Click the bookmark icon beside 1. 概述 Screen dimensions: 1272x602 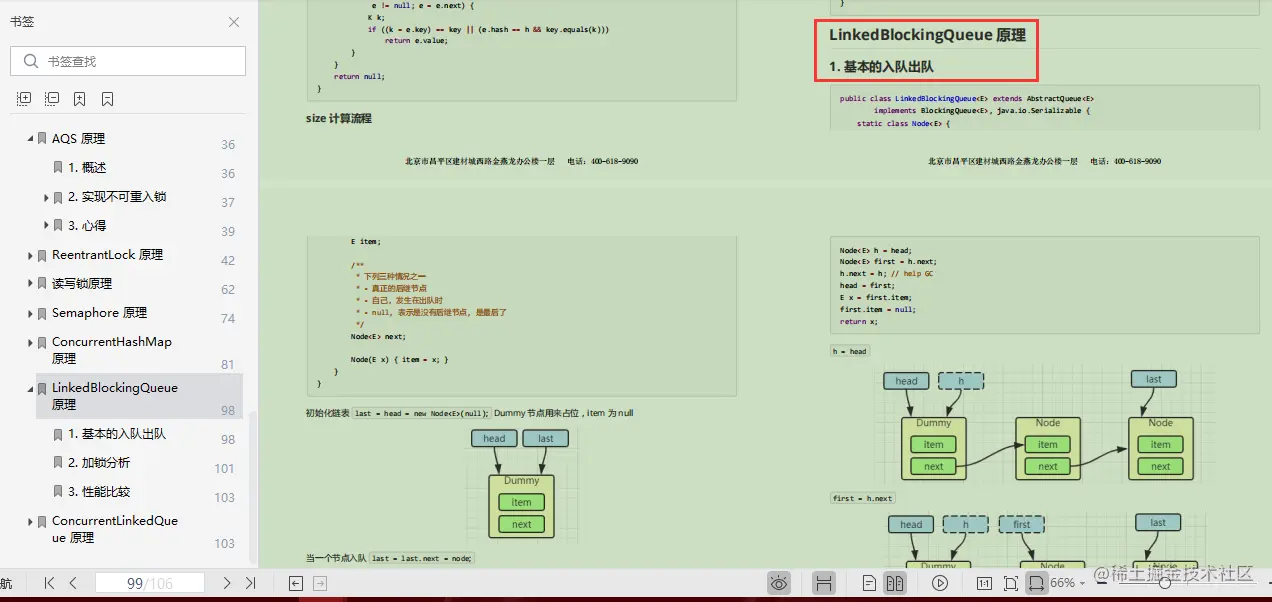coord(58,168)
